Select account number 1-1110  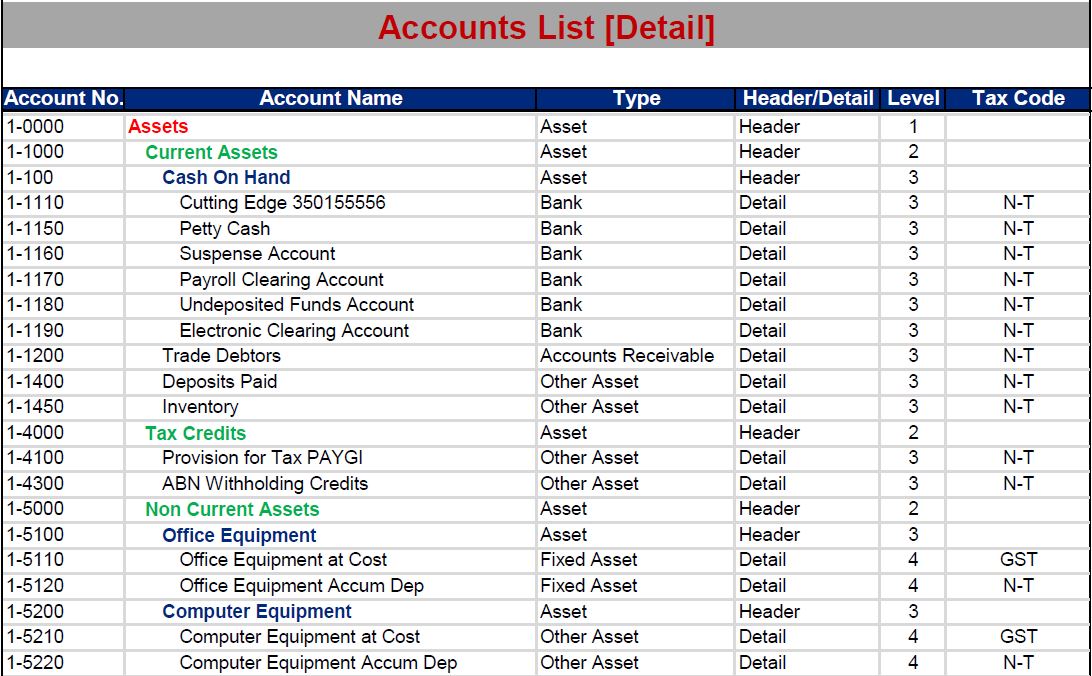(x=35, y=203)
